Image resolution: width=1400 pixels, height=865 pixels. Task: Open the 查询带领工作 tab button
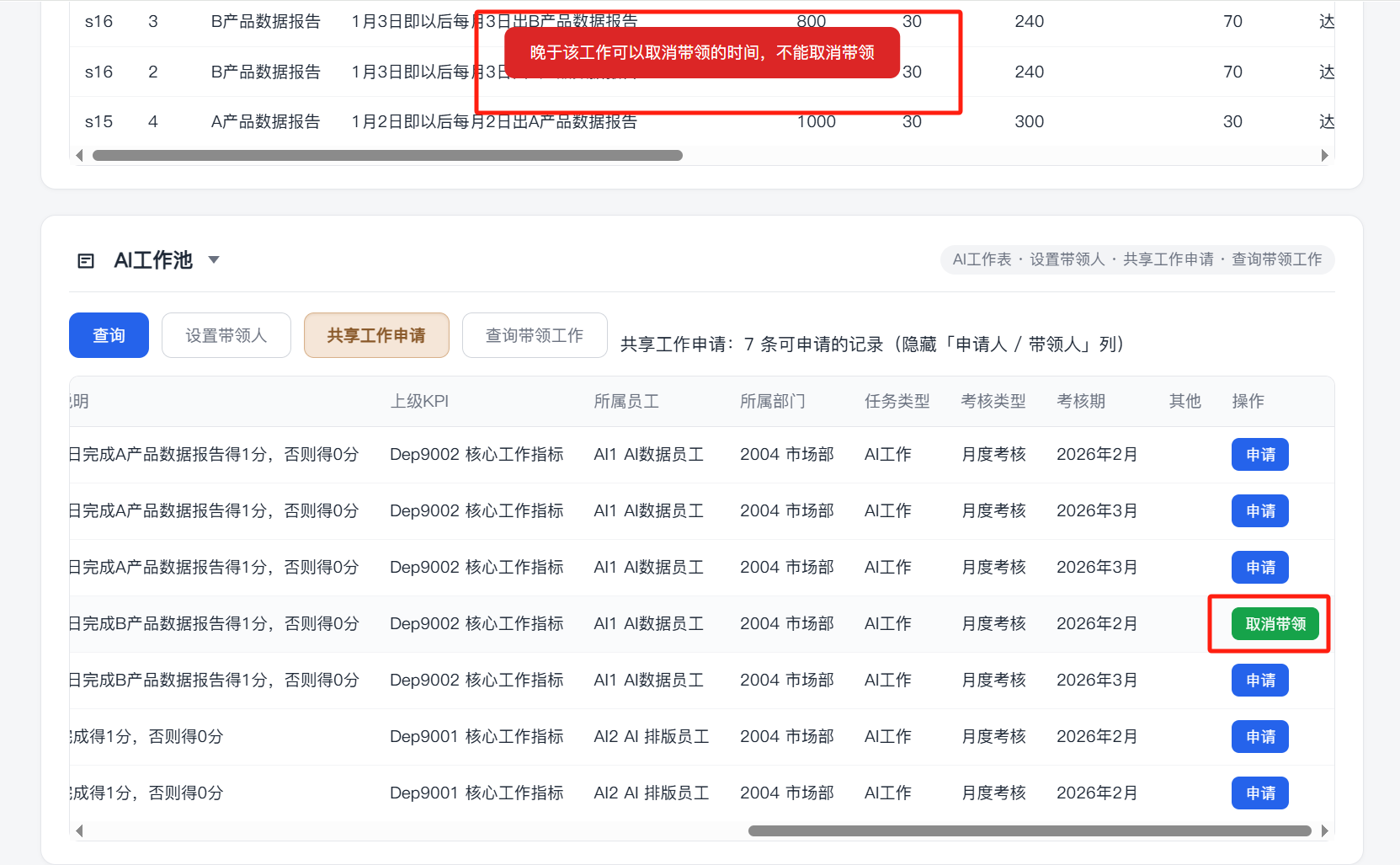[535, 335]
